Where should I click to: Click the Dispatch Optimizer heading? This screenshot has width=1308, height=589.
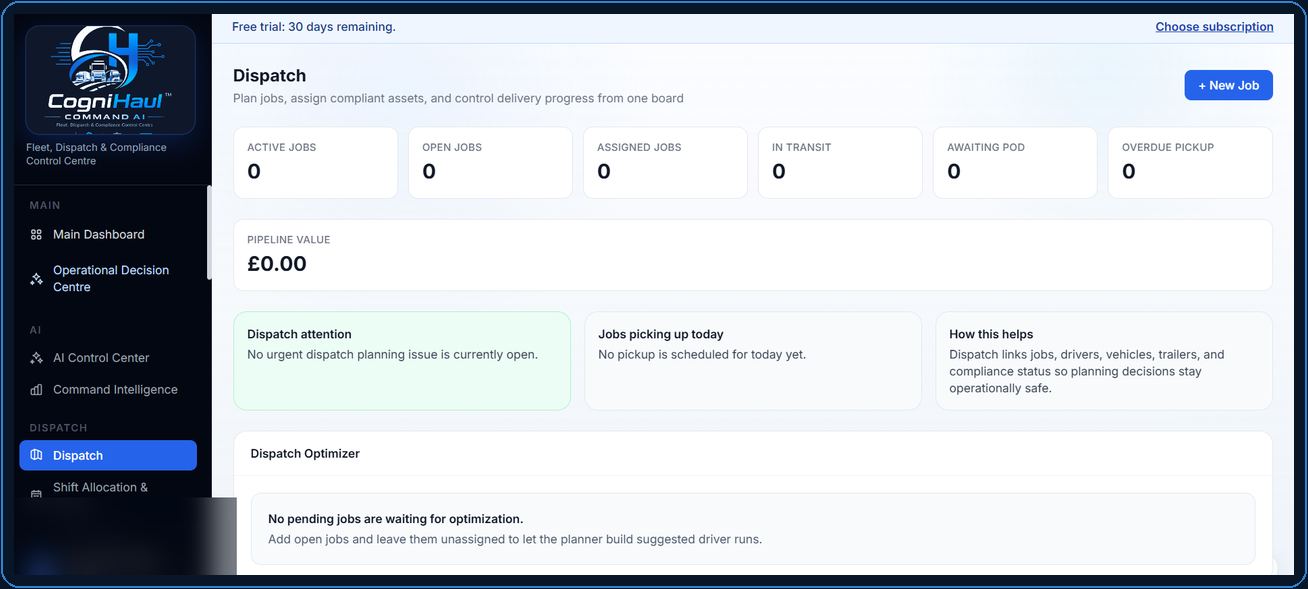coord(305,454)
